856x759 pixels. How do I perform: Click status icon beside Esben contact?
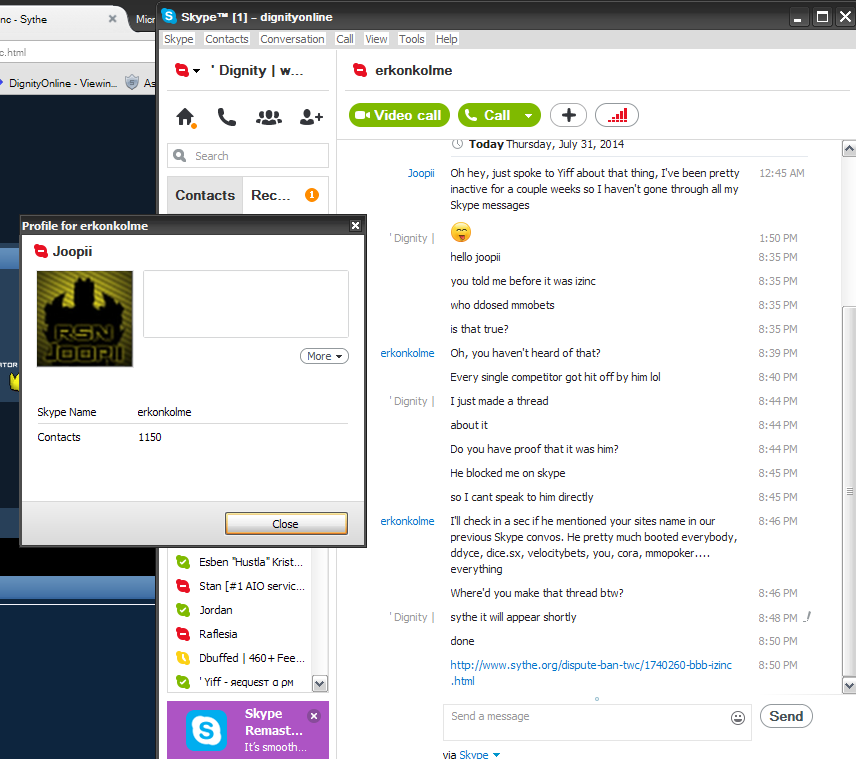coord(183,562)
